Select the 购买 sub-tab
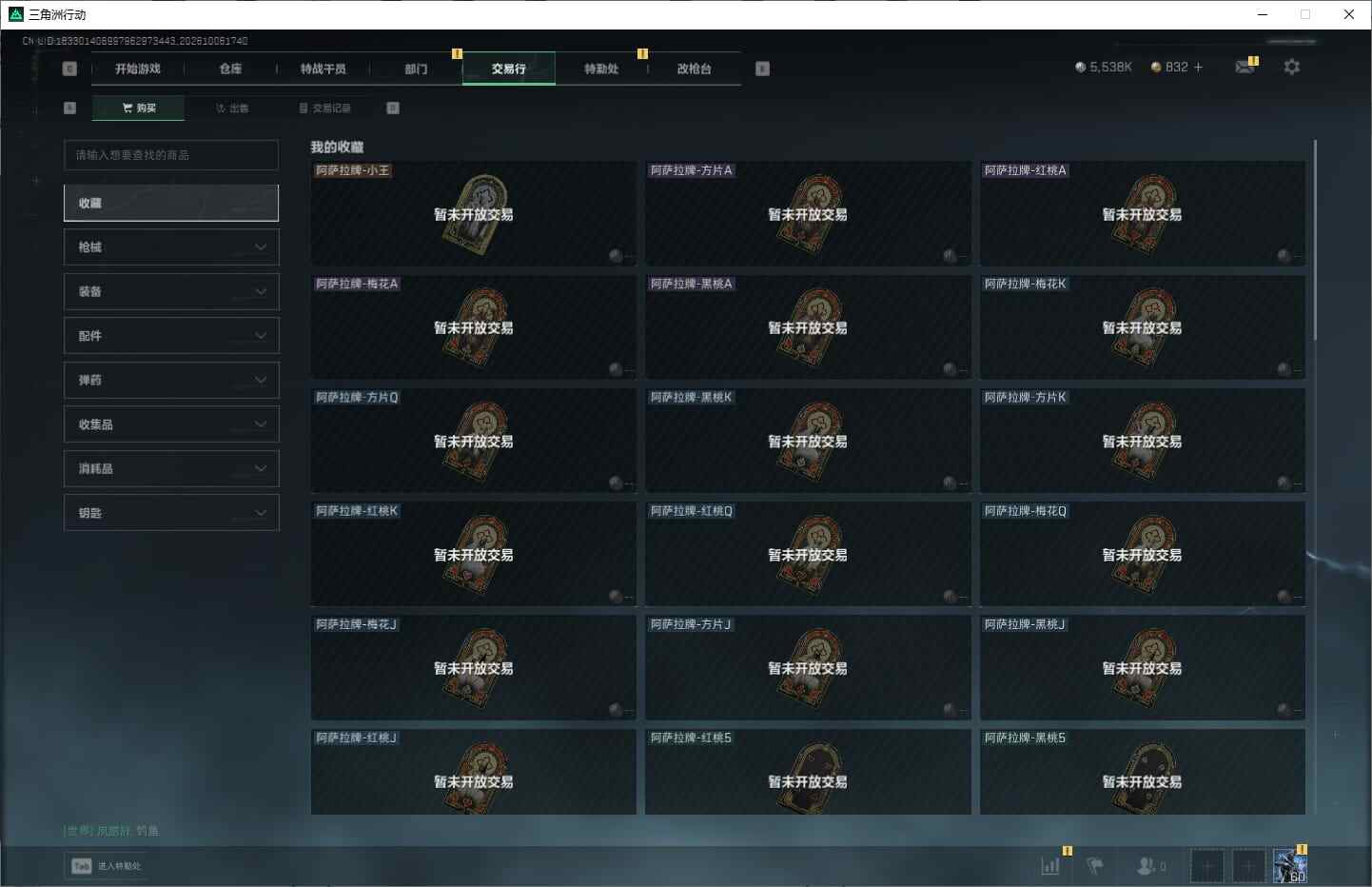Image resolution: width=1372 pixels, height=887 pixels. click(139, 108)
